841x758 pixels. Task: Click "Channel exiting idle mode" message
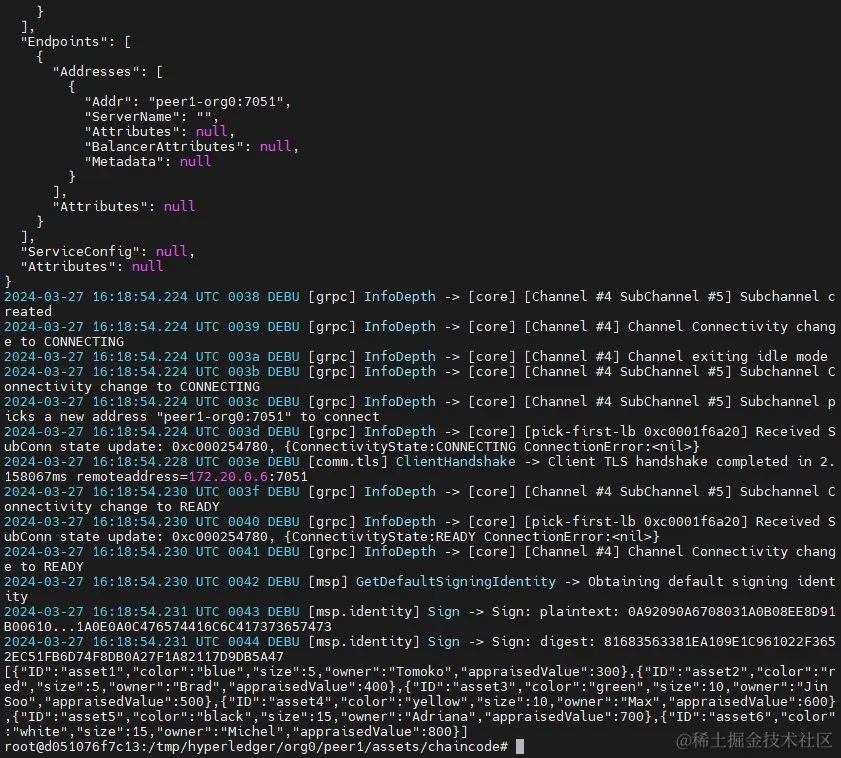tap(728, 357)
